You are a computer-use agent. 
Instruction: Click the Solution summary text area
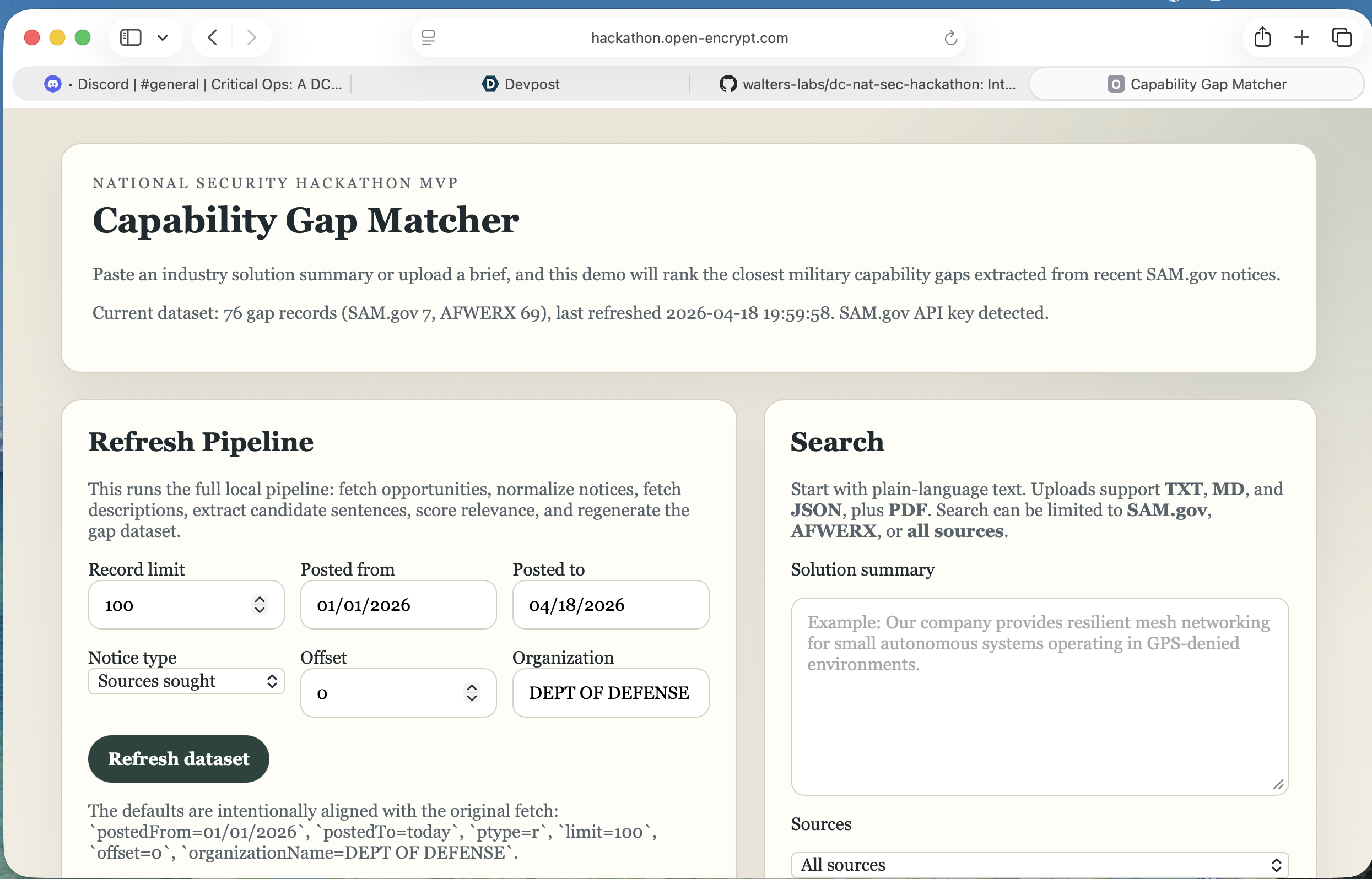click(1039, 696)
